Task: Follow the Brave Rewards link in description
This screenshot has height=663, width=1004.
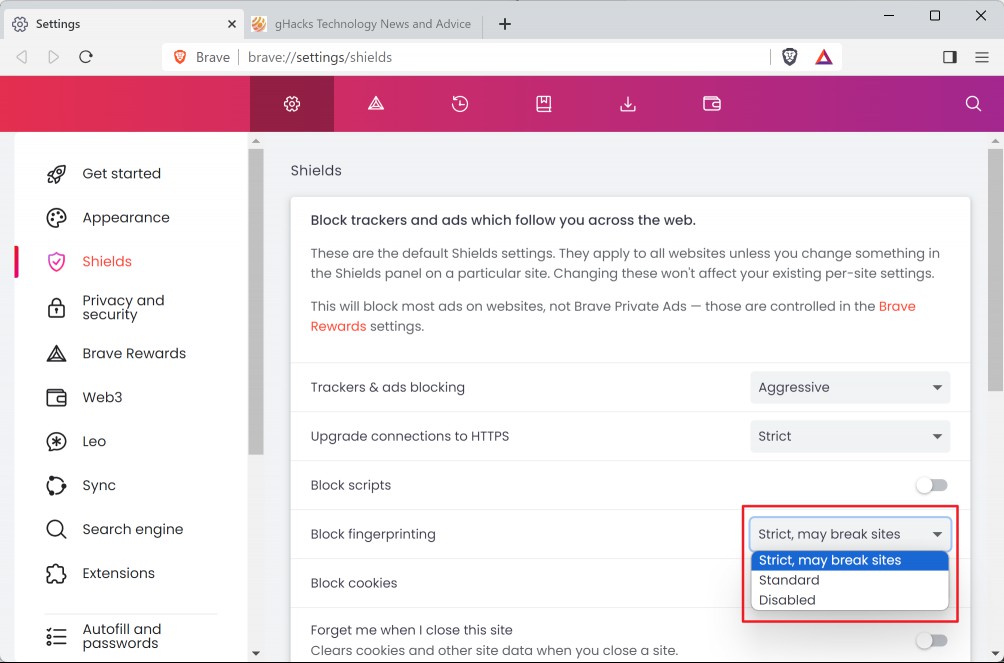Action: [613, 316]
